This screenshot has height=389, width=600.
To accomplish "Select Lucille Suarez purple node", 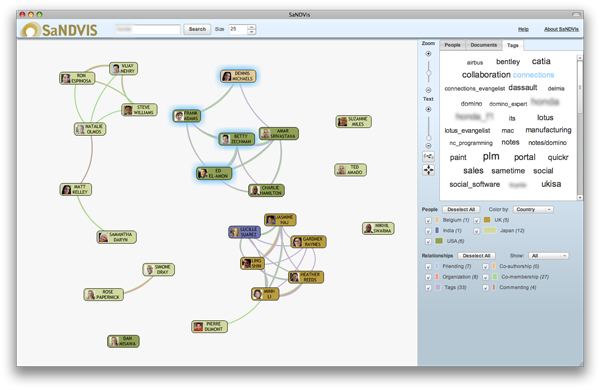I will 245,232.
